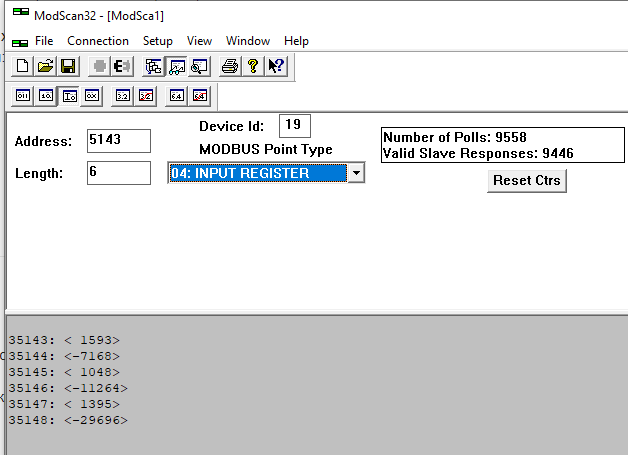Select swapped 32-bit float format icon
The width and height of the screenshot is (628, 455).
(x=146, y=96)
